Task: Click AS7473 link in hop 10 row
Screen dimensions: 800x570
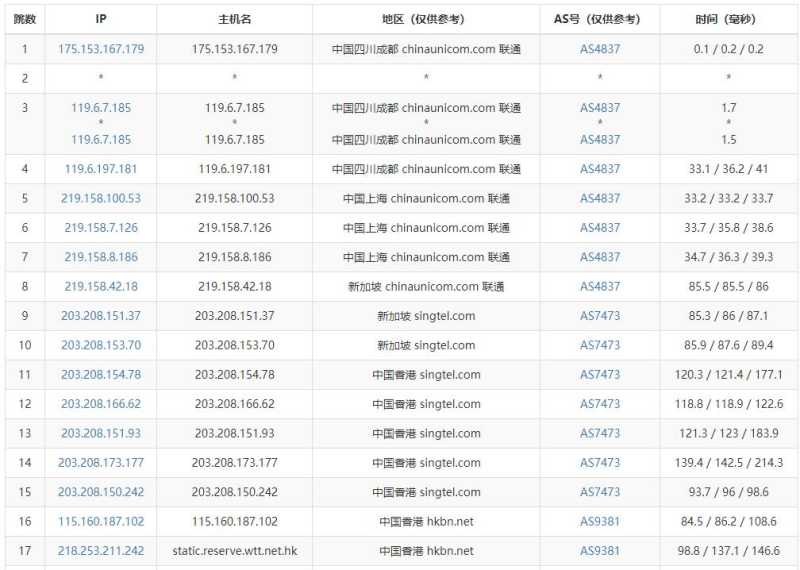Action: coord(600,345)
